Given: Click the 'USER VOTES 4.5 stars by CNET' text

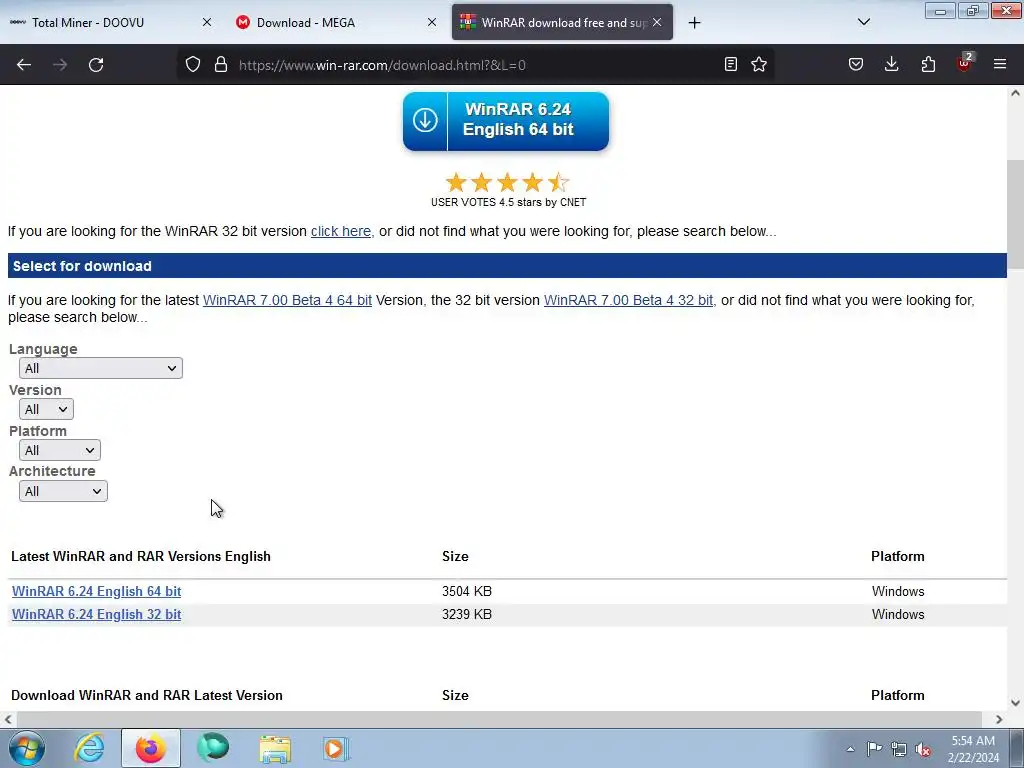Looking at the screenshot, I should point(508,202).
